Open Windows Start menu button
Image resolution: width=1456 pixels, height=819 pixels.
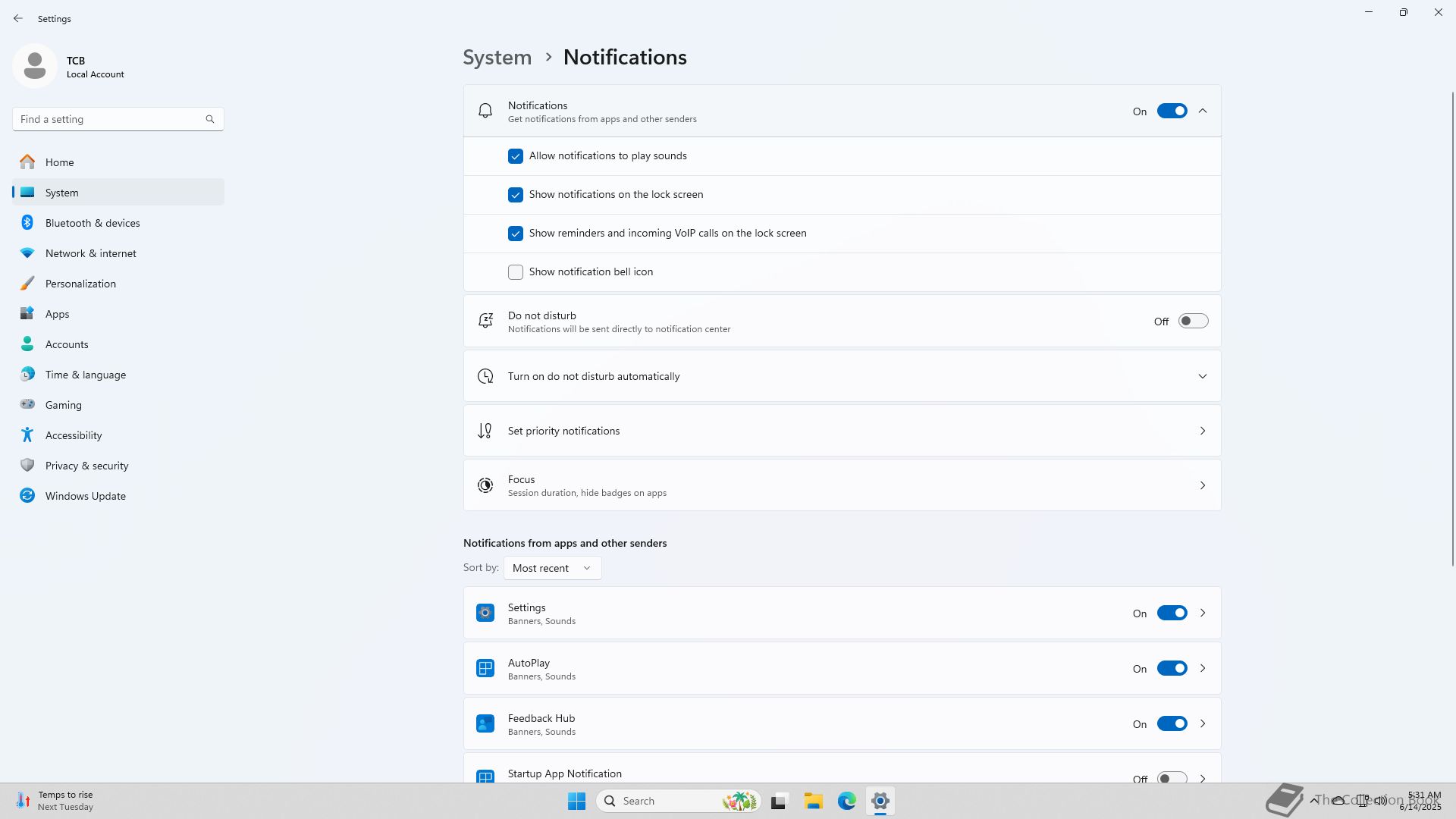click(x=576, y=801)
